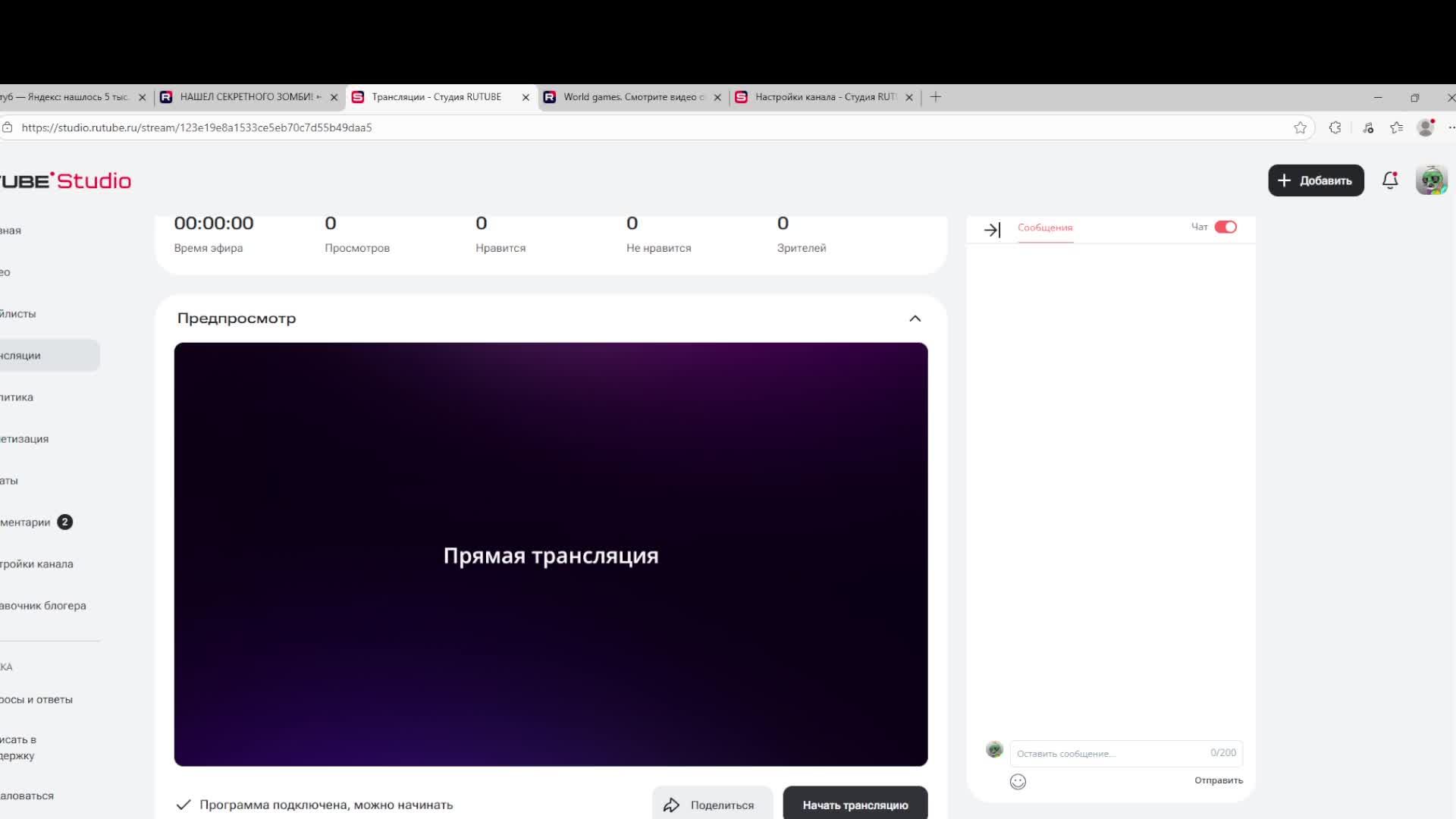Open Настройки канала in sidebar

[x=36, y=564]
